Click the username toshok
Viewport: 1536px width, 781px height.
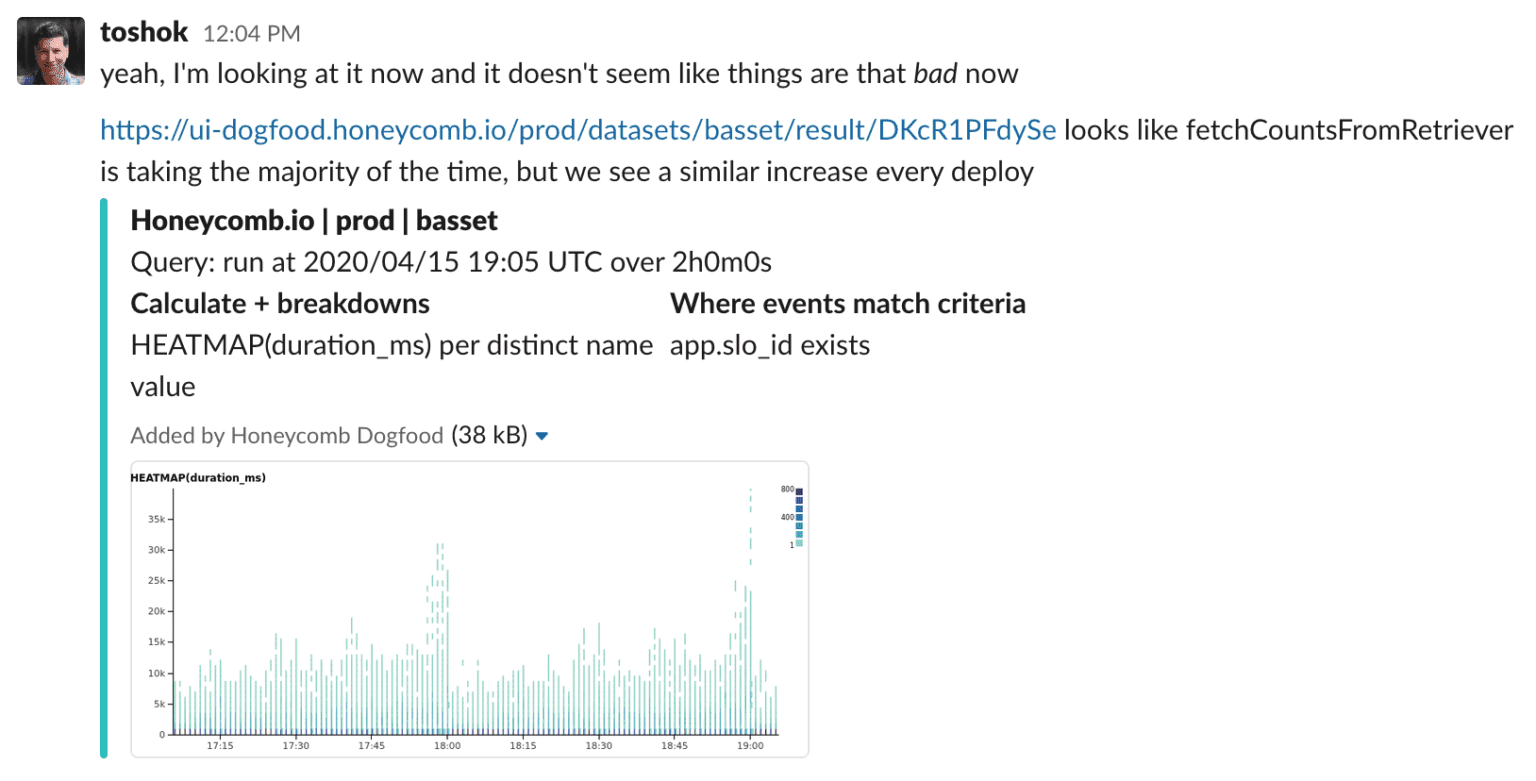pos(144,32)
